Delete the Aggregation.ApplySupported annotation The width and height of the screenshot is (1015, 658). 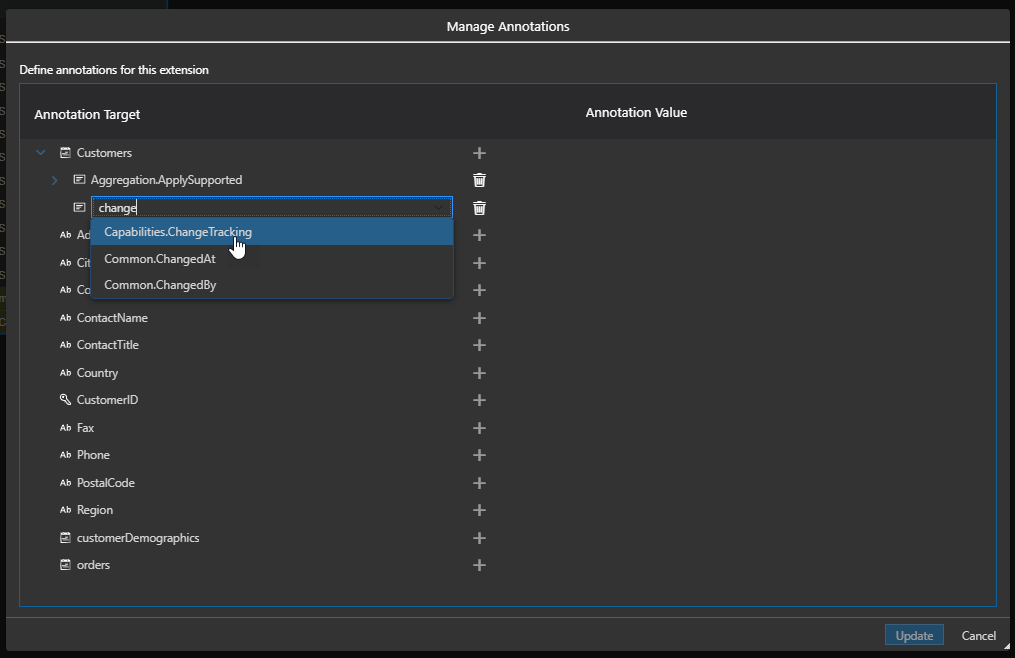coord(479,180)
